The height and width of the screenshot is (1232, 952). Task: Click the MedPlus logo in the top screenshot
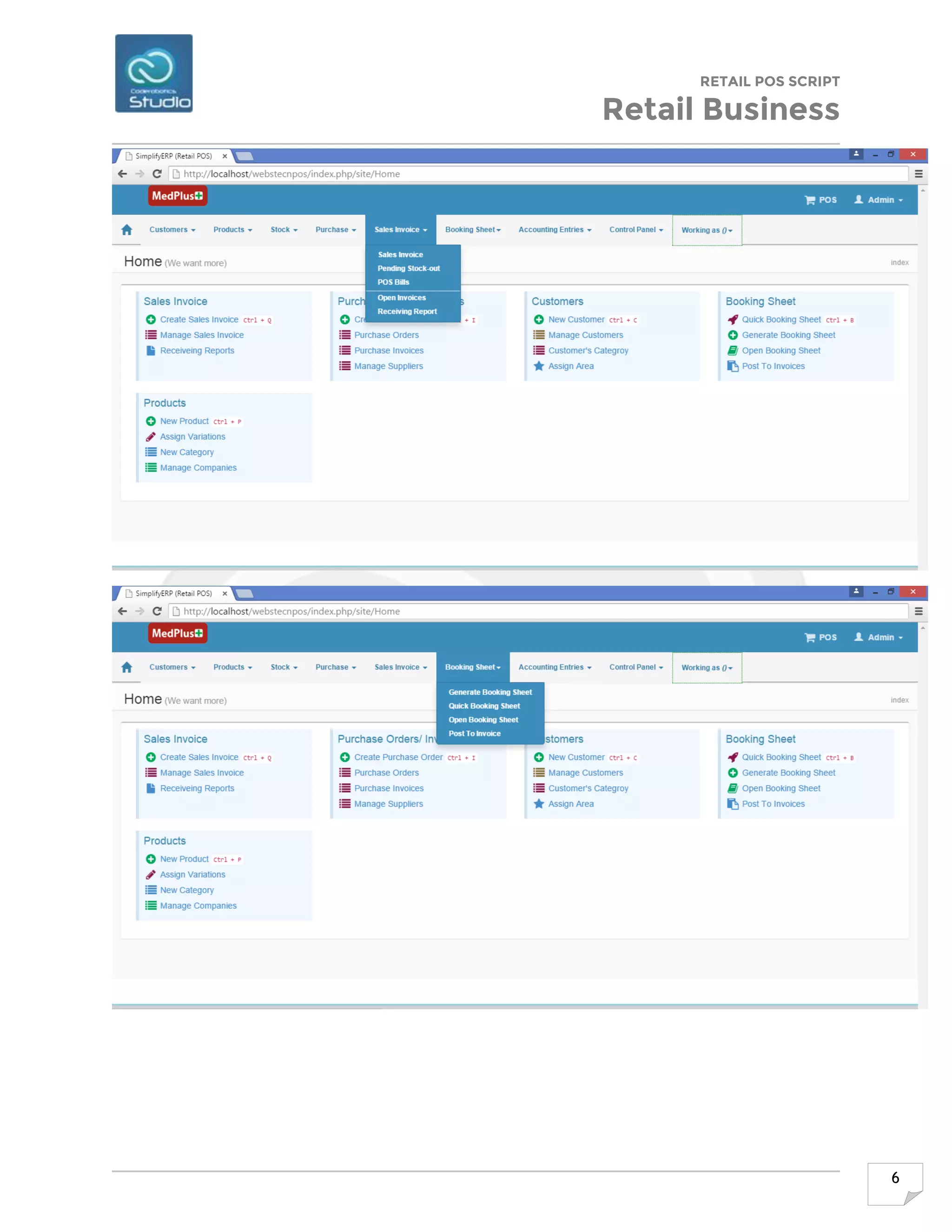(178, 196)
